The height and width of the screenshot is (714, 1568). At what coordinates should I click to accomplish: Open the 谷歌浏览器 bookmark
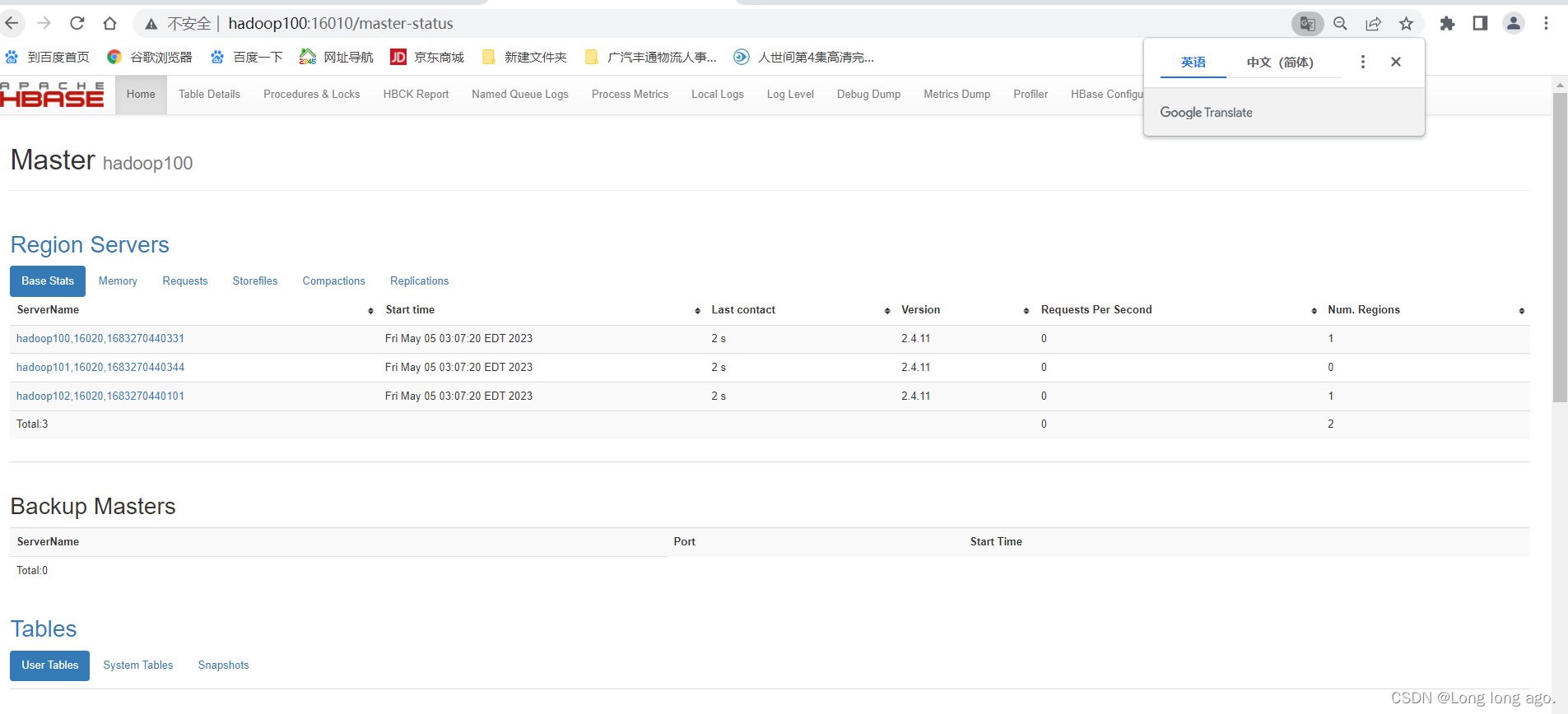[150, 57]
